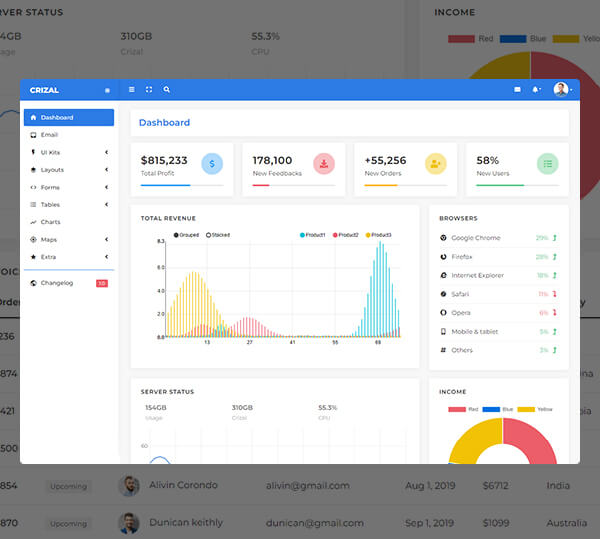
Task: Expand the UI Kits chevron arrow
Action: click(107, 152)
